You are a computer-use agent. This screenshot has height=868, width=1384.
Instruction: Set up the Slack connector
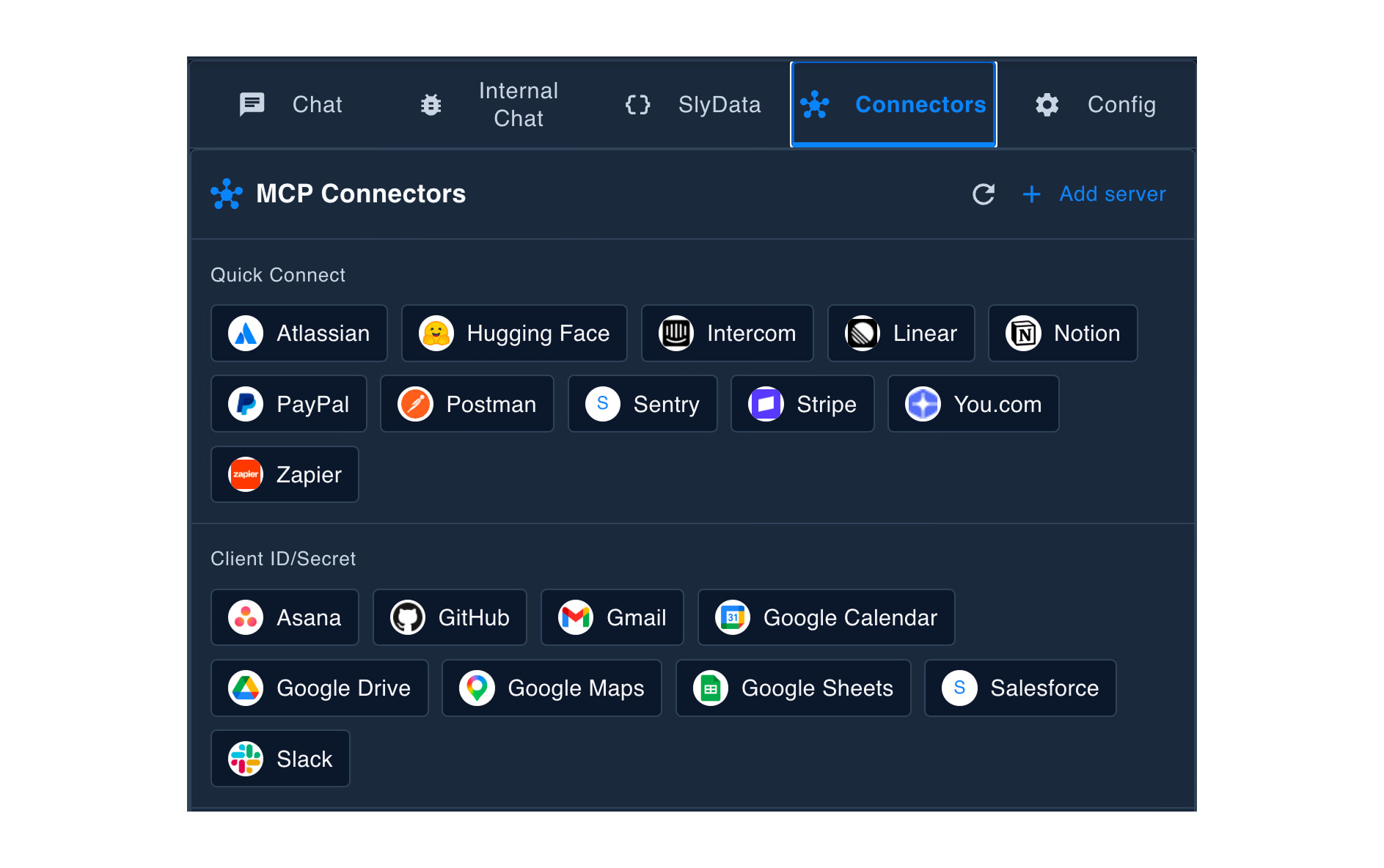280,759
